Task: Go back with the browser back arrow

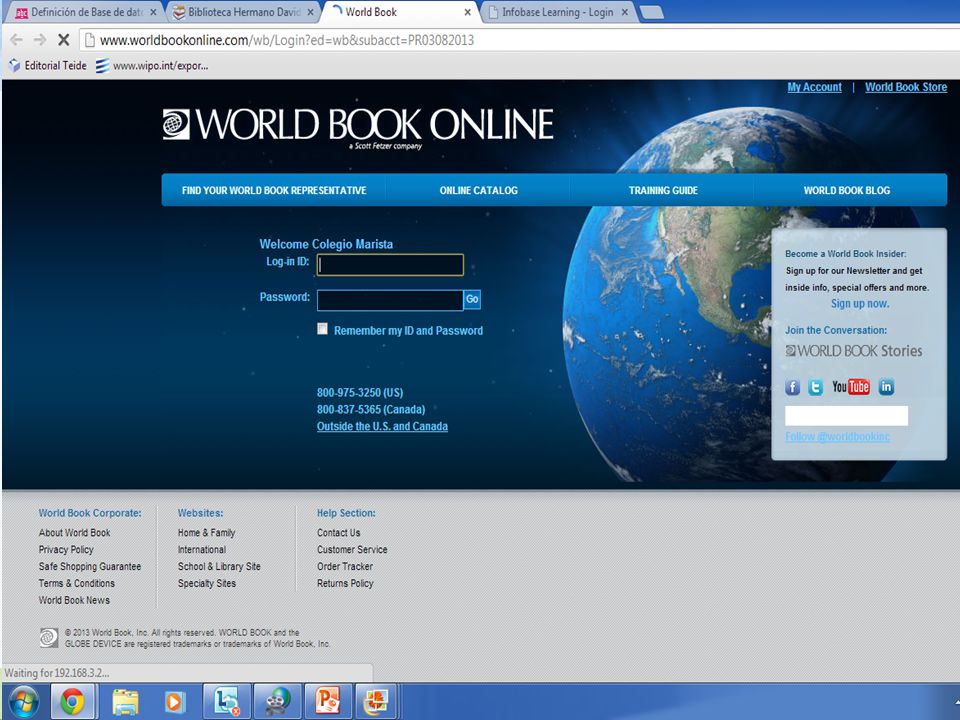Action: [x=17, y=40]
